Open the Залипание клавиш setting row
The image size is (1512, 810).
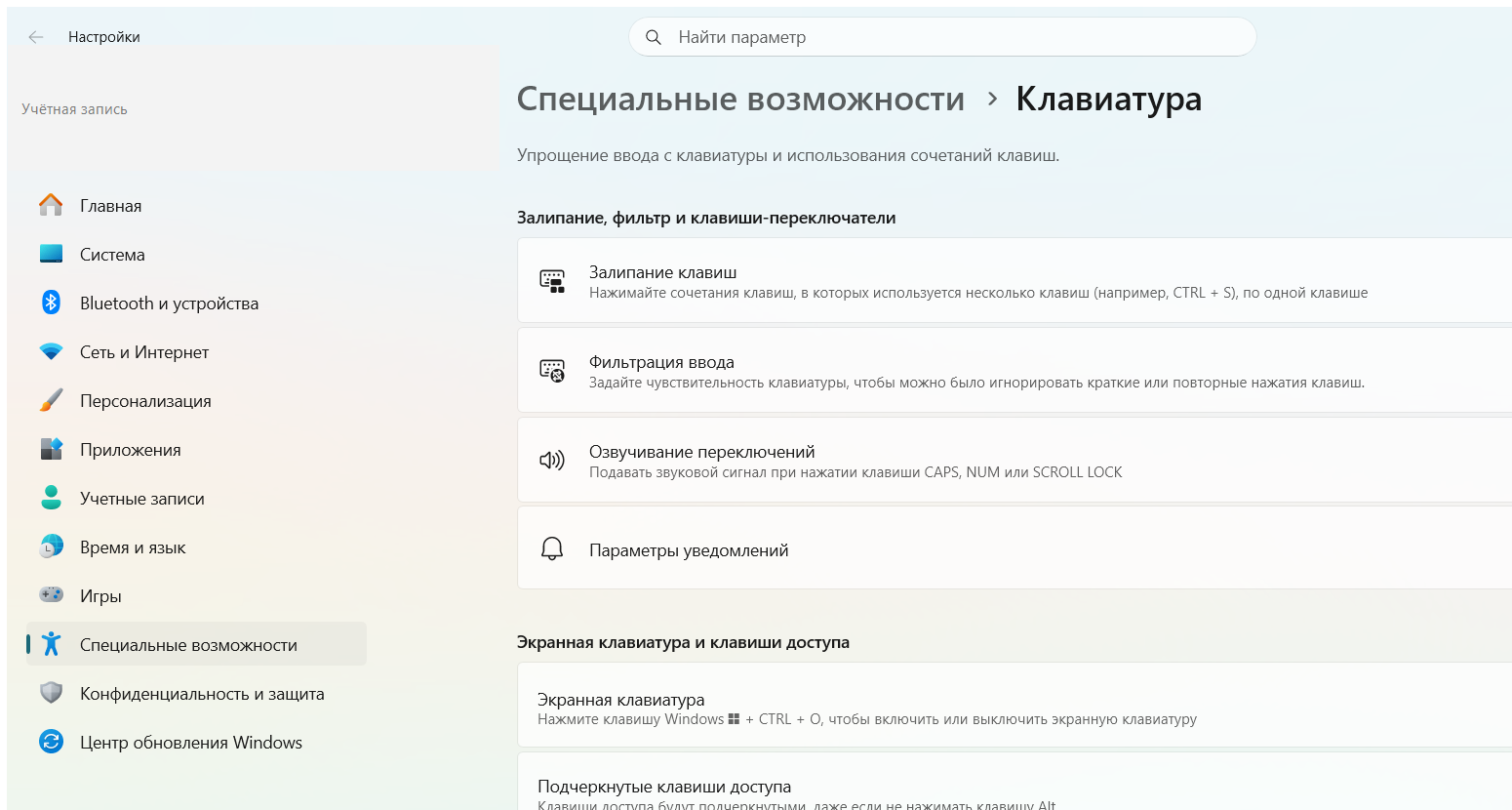tap(1015, 281)
